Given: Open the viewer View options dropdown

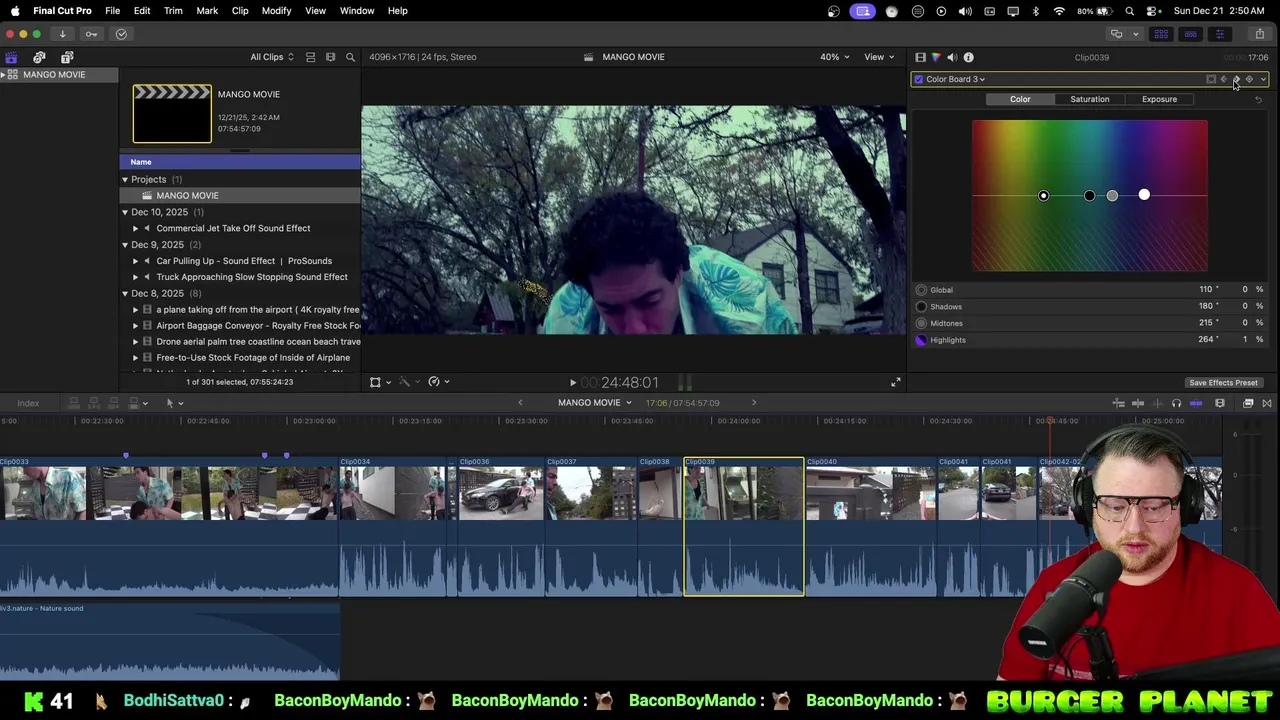Looking at the screenshot, I should point(879,57).
